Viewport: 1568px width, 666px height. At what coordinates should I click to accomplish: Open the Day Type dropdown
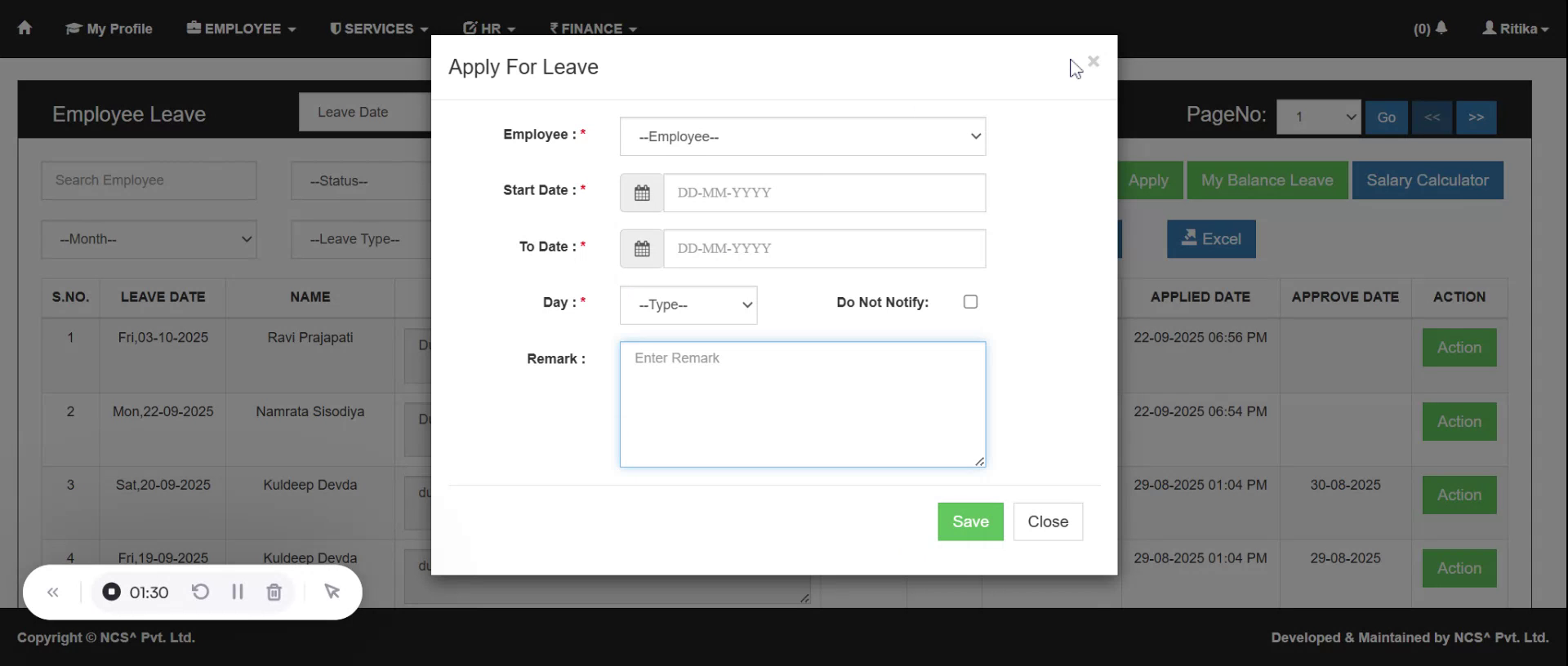click(688, 304)
